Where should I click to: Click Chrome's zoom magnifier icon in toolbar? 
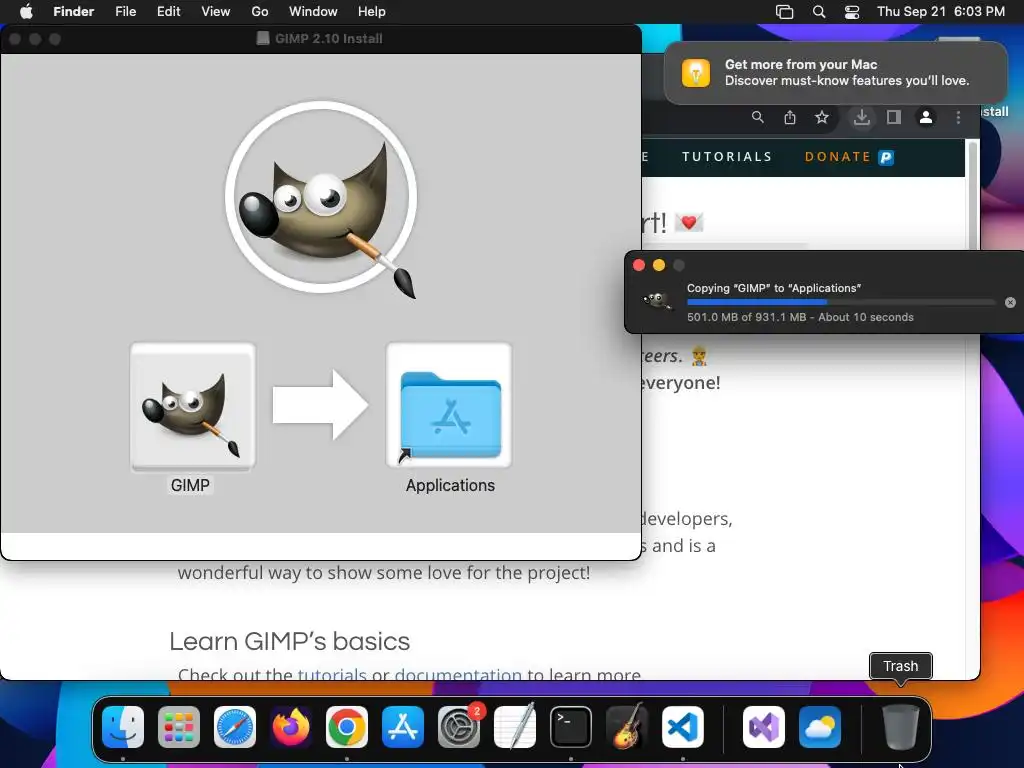tap(758, 117)
